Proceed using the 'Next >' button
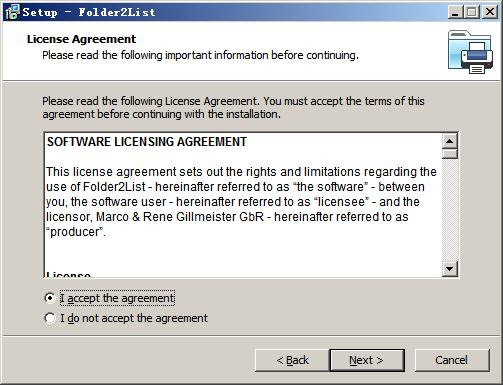The width and height of the screenshot is (503, 385). pos(367,360)
